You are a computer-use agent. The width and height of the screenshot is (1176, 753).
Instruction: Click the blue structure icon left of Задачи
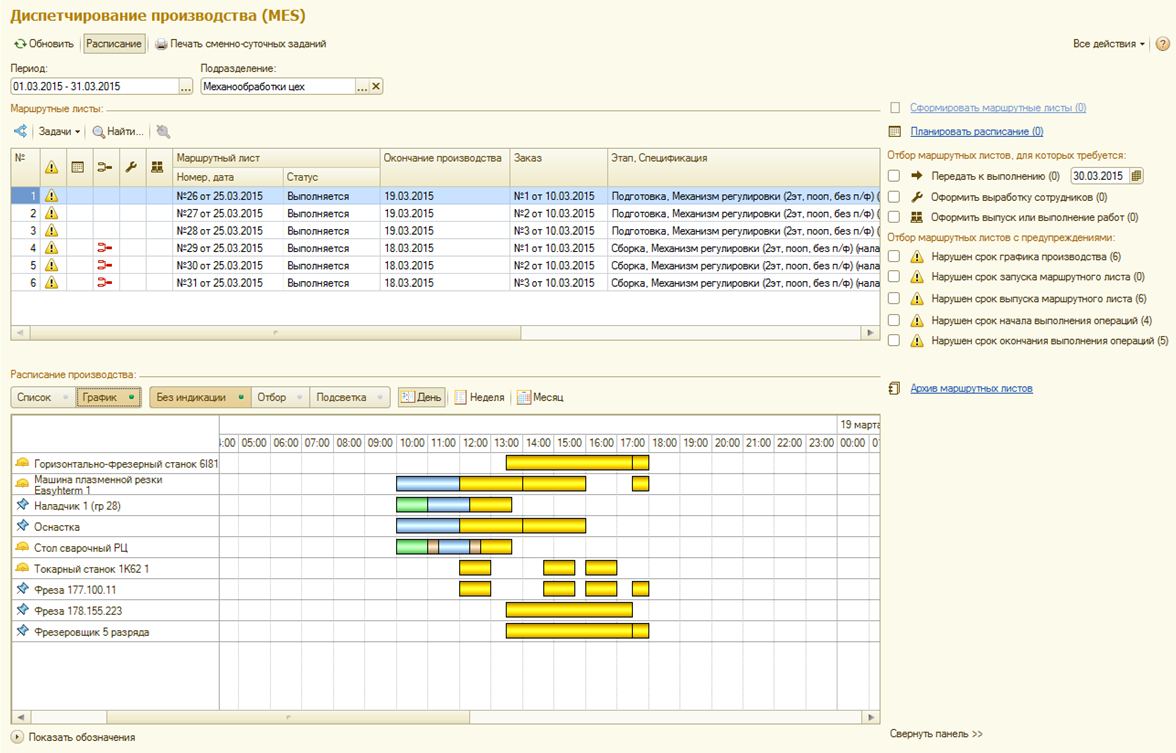[20, 131]
